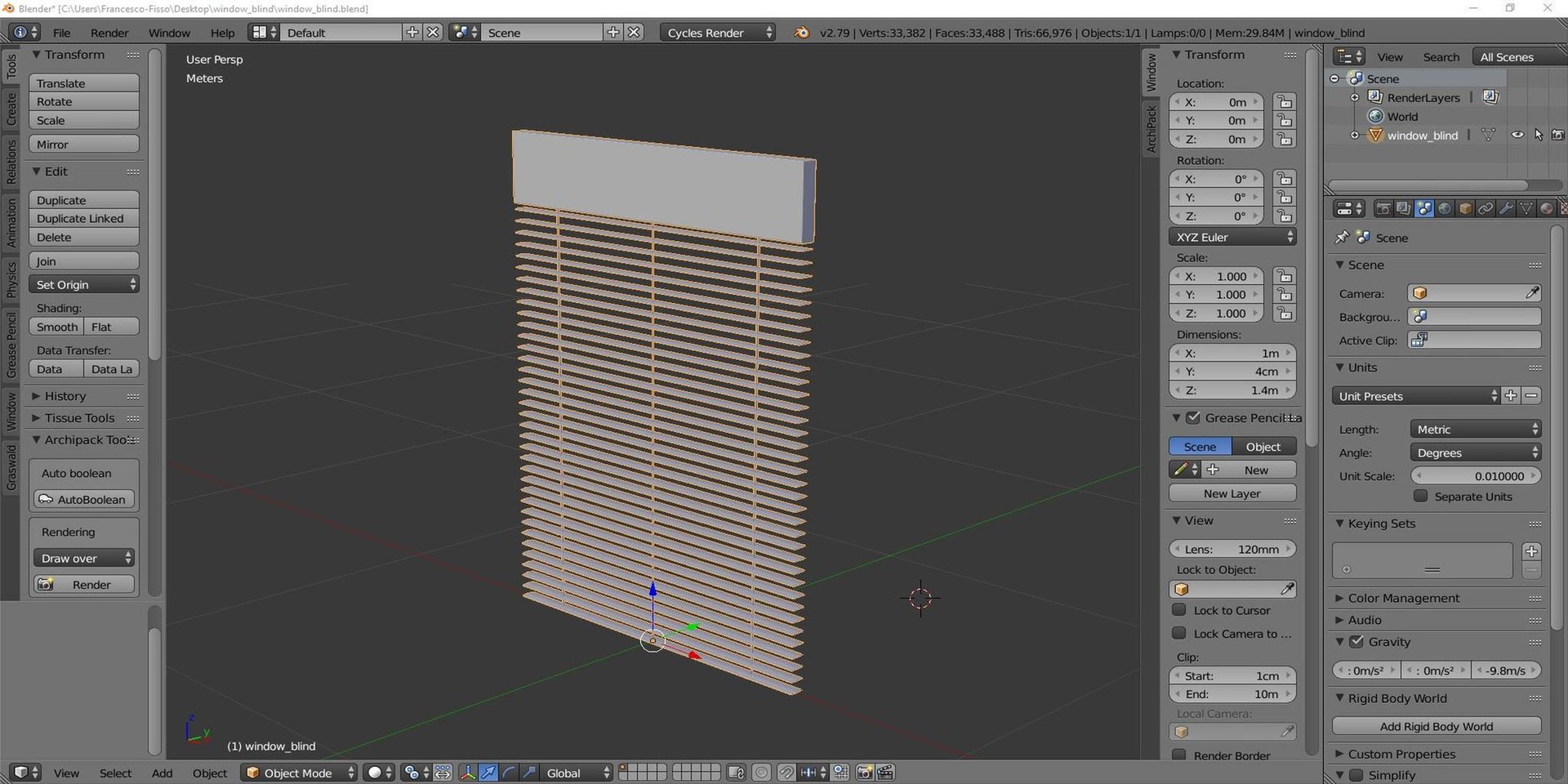The height and width of the screenshot is (784, 1568).
Task: Toggle window_blind renderability camera in outliner
Action: click(1558, 136)
